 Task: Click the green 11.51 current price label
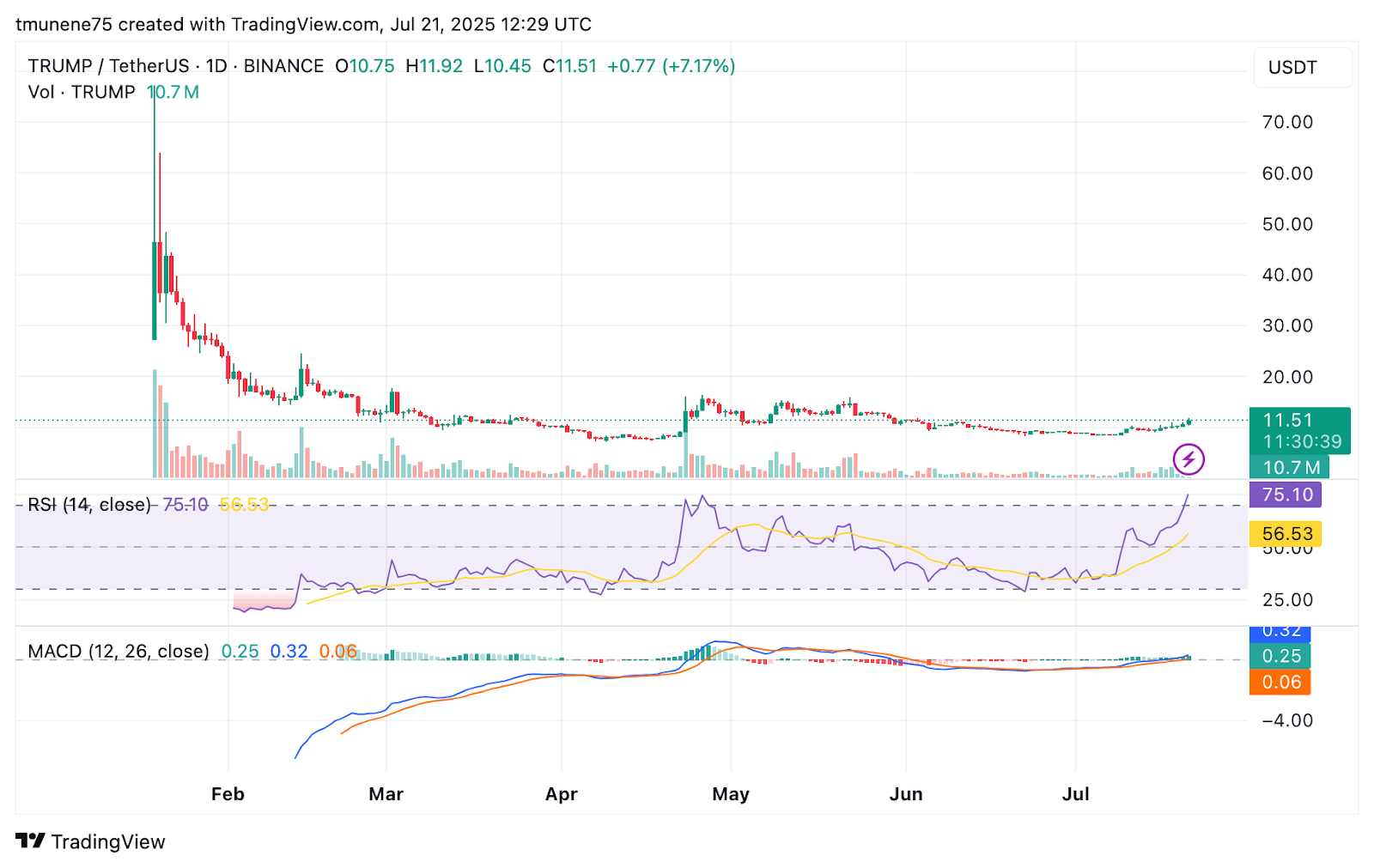tap(1288, 420)
